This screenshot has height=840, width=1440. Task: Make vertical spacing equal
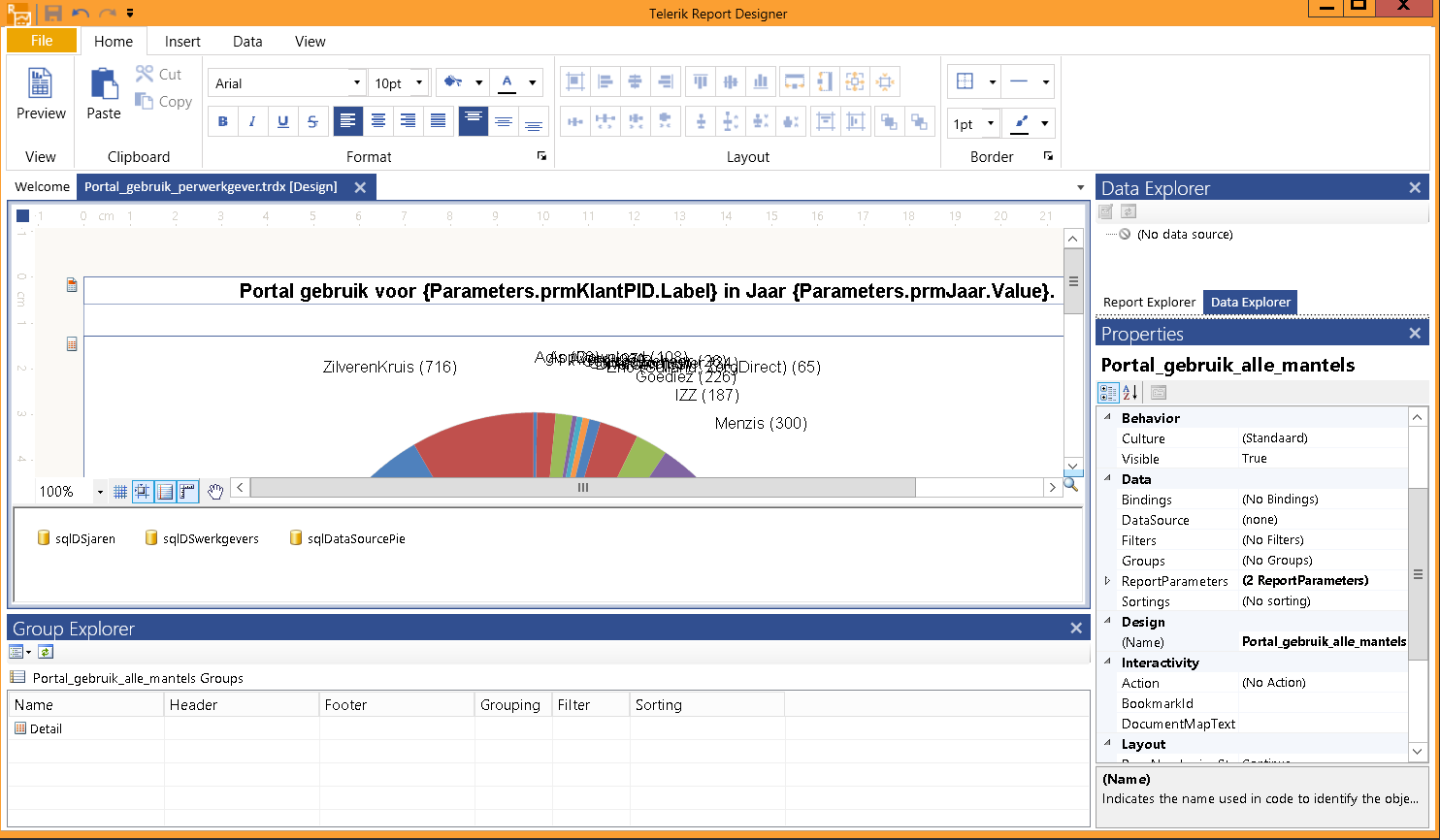(701, 121)
